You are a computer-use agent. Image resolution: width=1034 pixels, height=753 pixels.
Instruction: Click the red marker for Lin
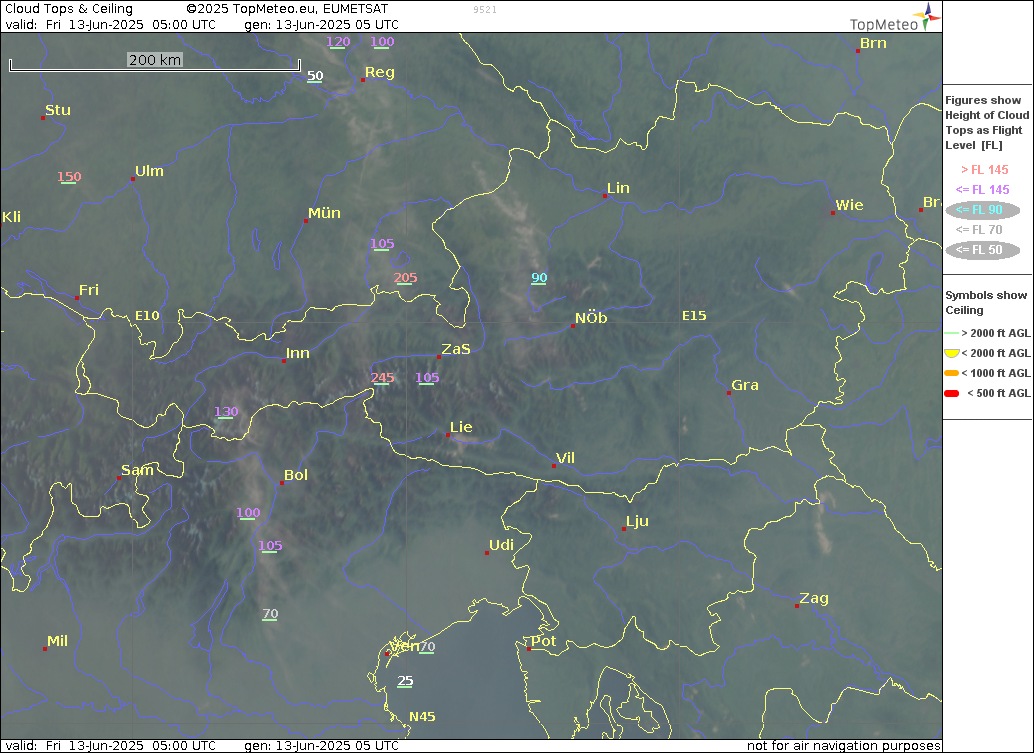pos(605,196)
